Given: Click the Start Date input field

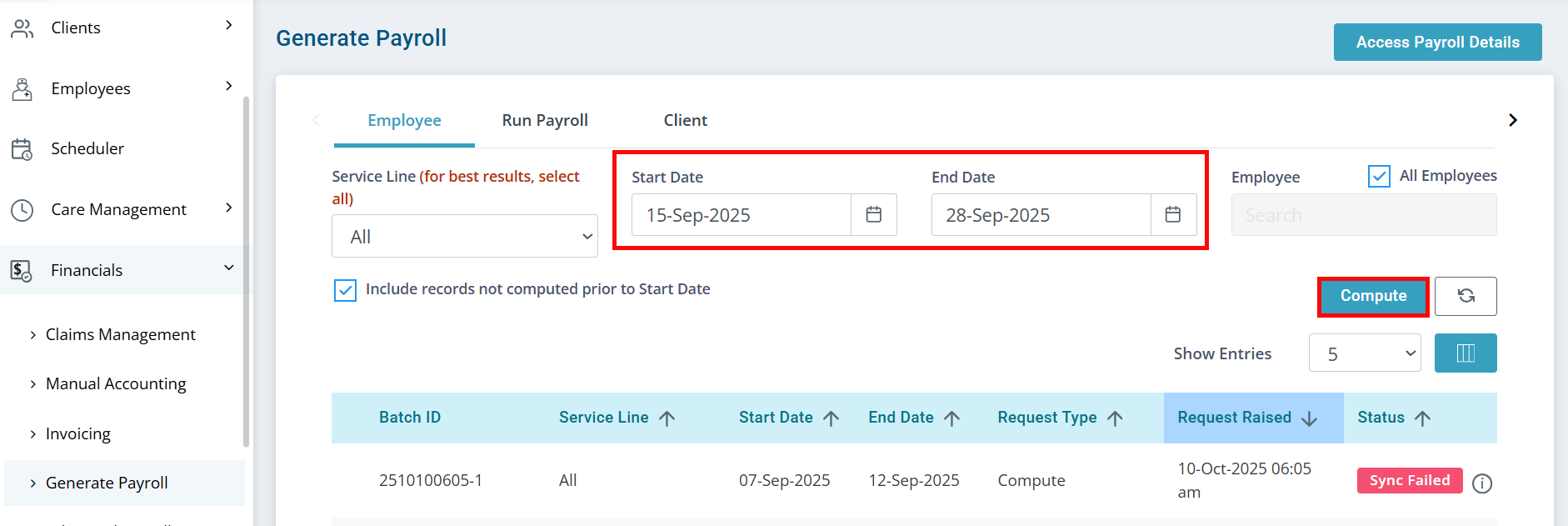Looking at the screenshot, I should point(741,215).
